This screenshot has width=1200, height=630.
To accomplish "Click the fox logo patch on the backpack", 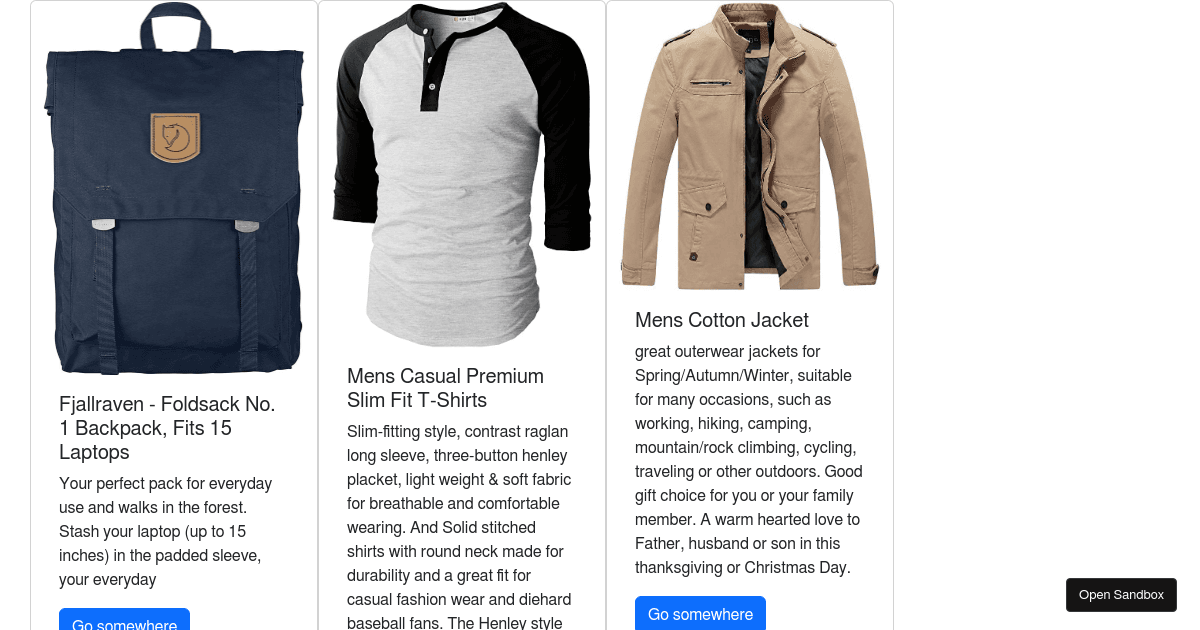I will 175,137.
